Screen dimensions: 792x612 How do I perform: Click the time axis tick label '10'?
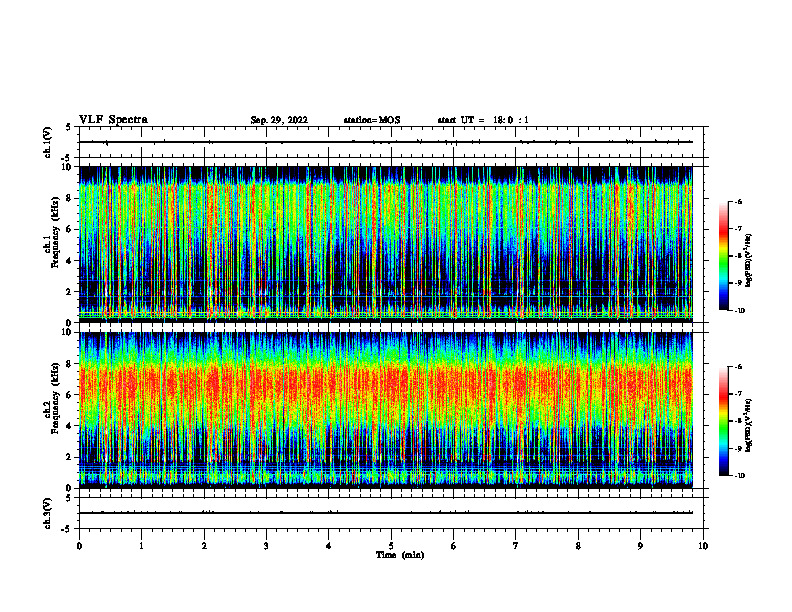point(703,546)
